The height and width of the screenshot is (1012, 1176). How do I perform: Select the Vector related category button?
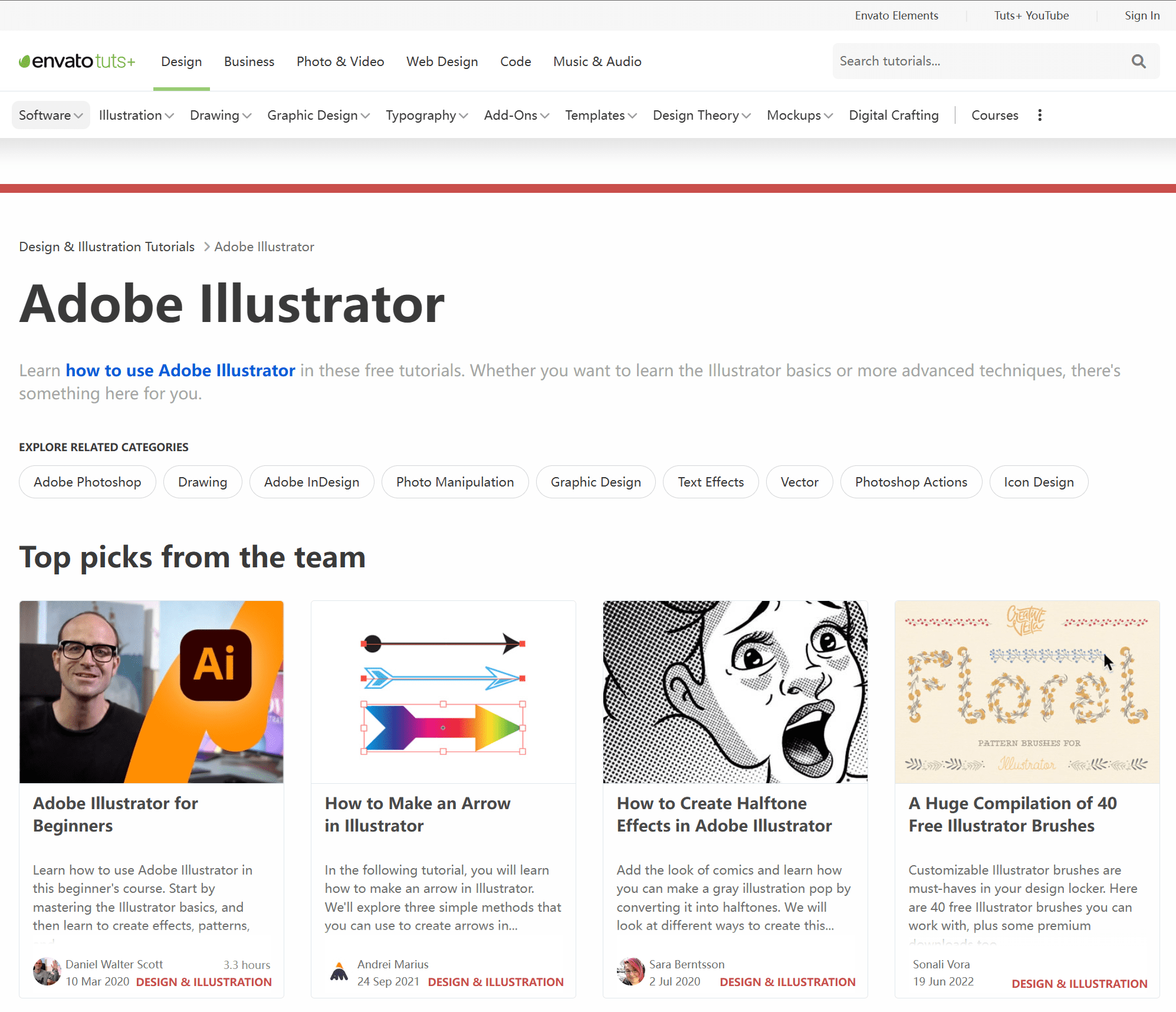point(799,482)
